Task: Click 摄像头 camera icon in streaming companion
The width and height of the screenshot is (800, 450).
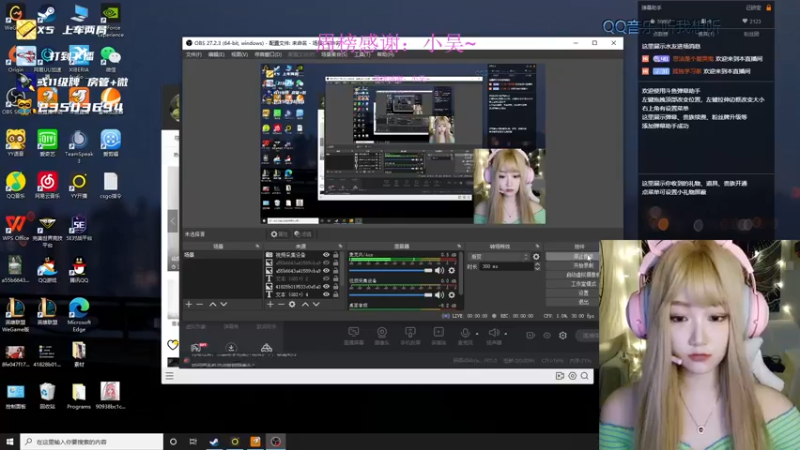Action: (x=382, y=332)
